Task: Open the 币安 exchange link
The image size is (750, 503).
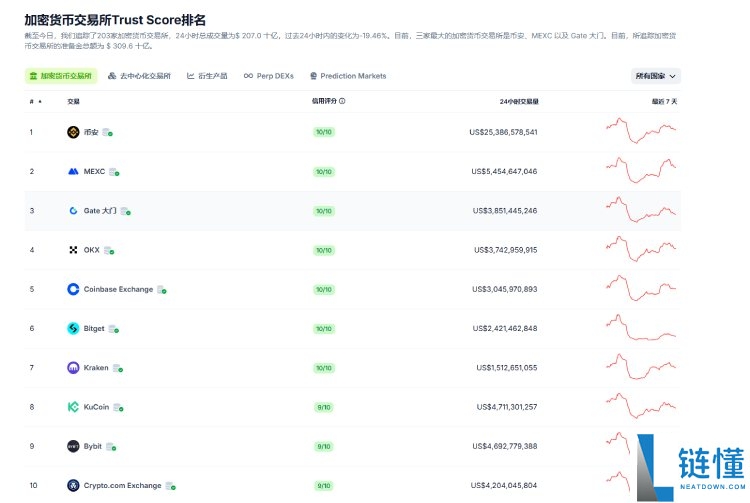Action: point(91,132)
